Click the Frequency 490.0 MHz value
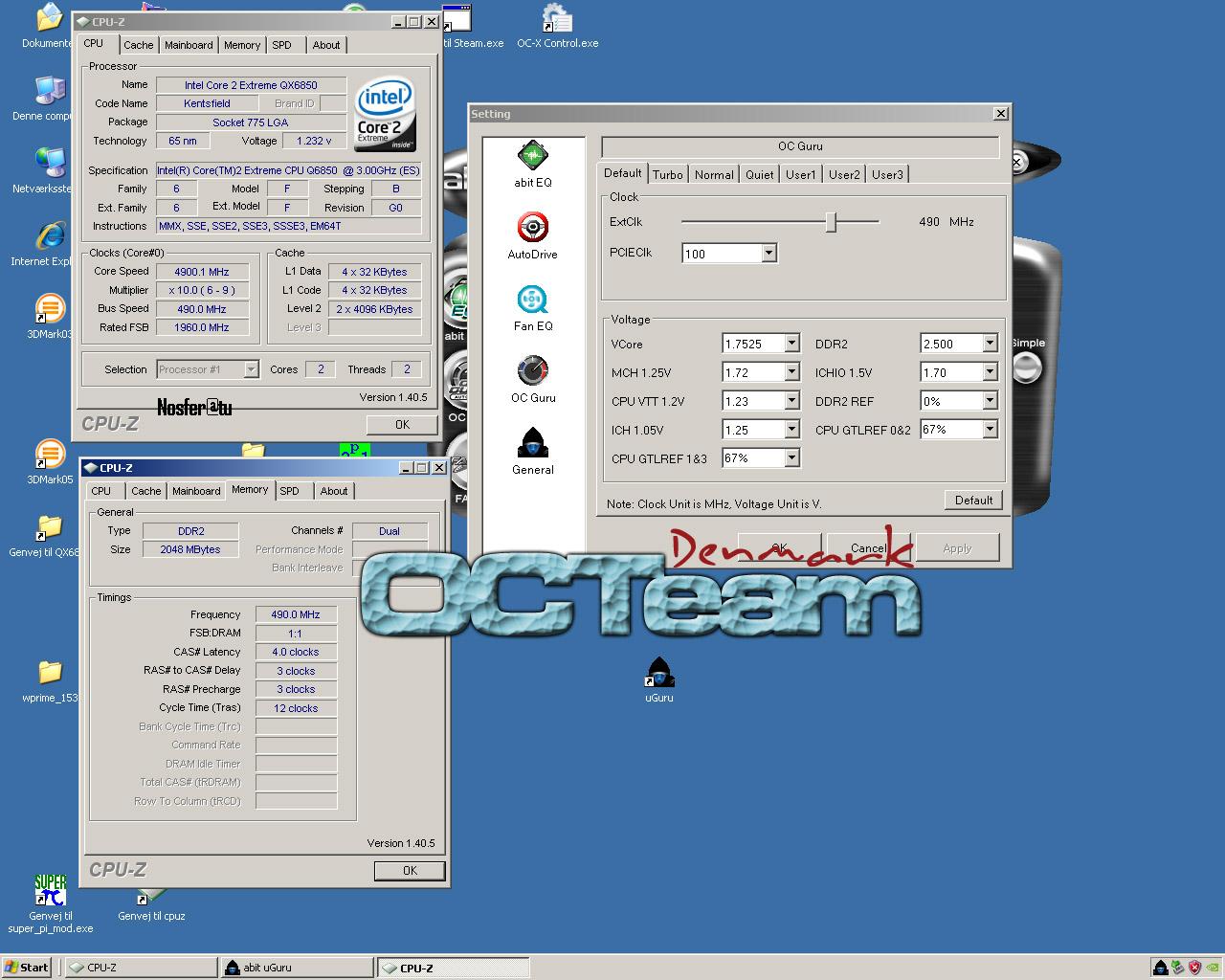Screen dimensions: 1225x980 tap(296, 614)
